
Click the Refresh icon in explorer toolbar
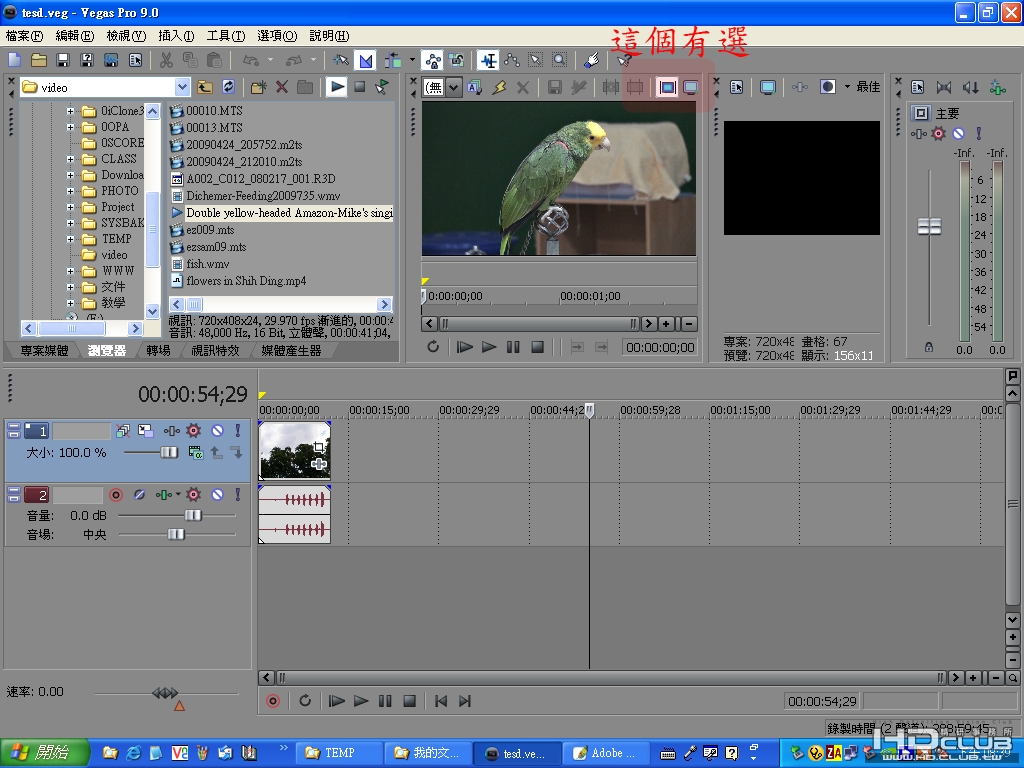(229, 87)
